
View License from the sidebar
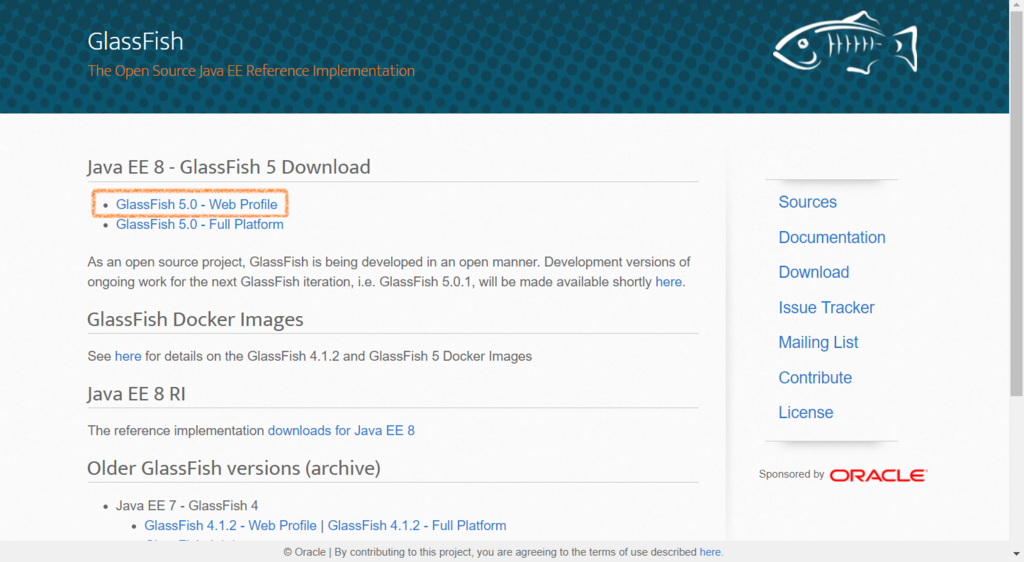click(806, 413)
